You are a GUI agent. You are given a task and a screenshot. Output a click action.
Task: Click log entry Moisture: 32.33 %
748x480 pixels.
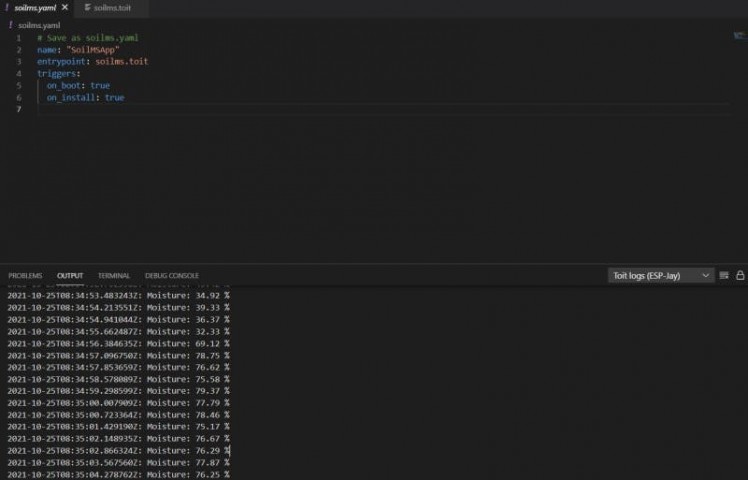tap(118, 332)
